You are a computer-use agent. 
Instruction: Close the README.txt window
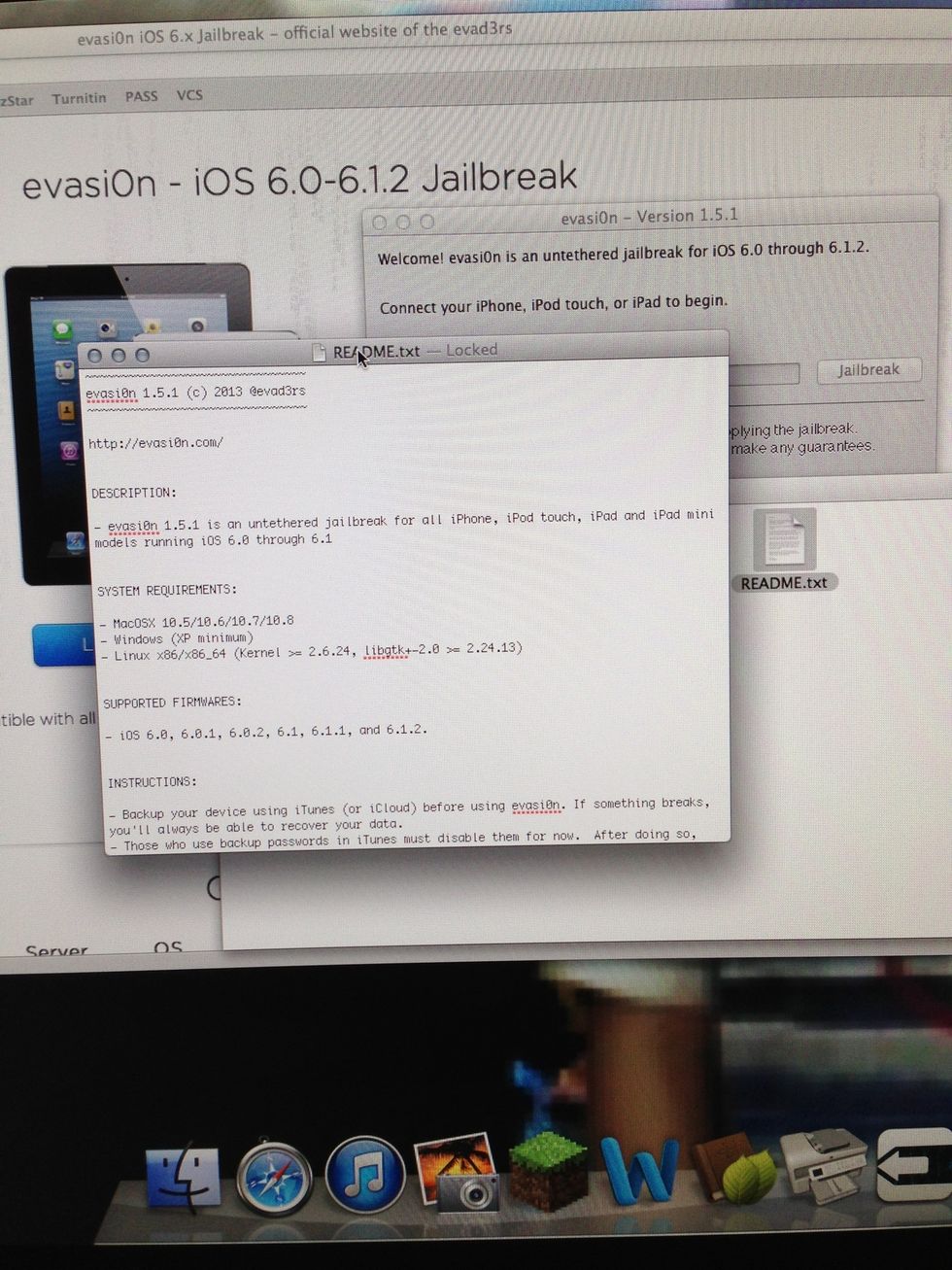(94, 356)
